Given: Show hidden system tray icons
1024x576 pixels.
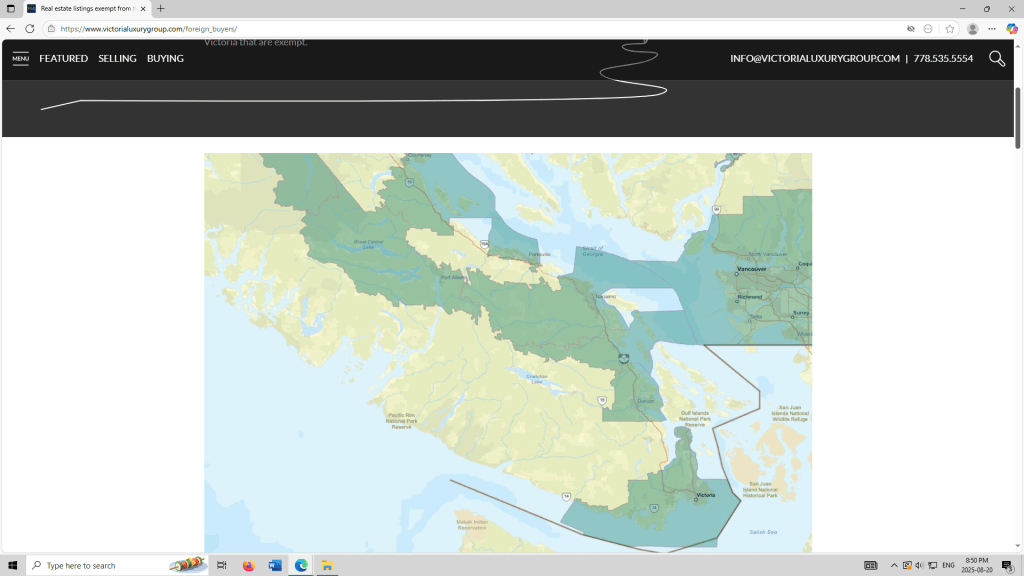Looking at the screenshot, I should coord(894,565).
